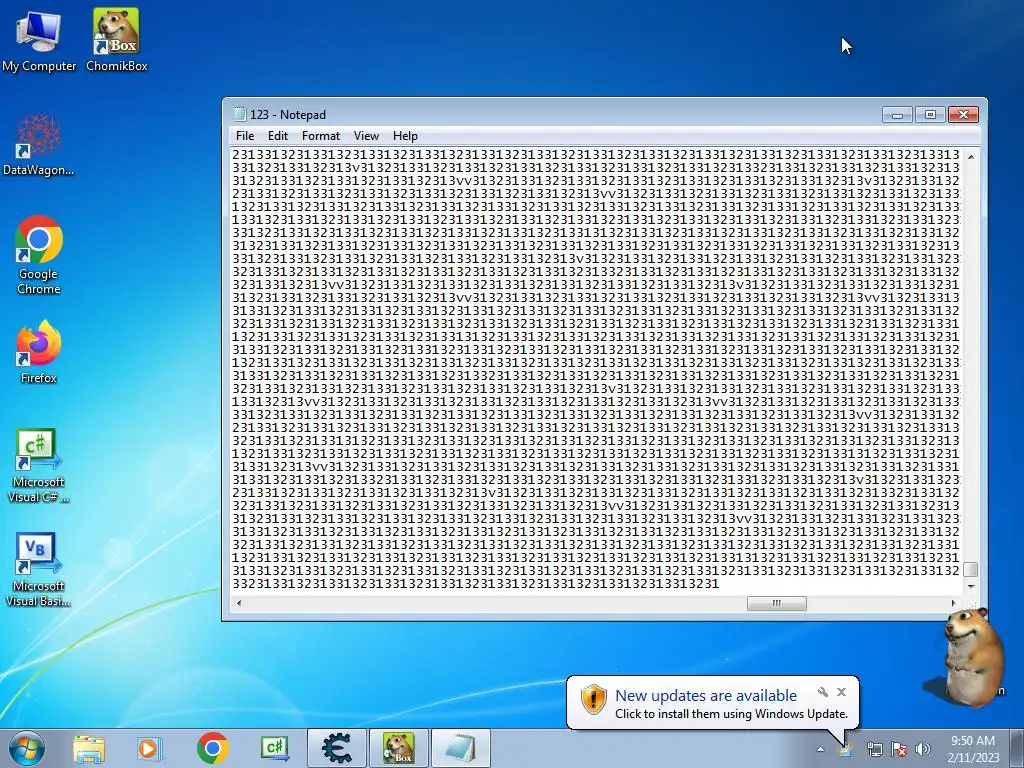Open My Computer desktop icon
The width and height of the screenshot is (1024, 768).
[x=39, y=40]
